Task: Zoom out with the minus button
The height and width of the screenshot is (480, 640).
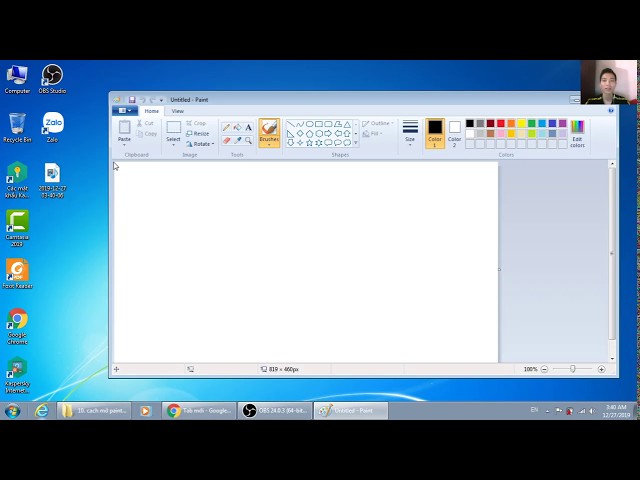Action: point(544,369)
